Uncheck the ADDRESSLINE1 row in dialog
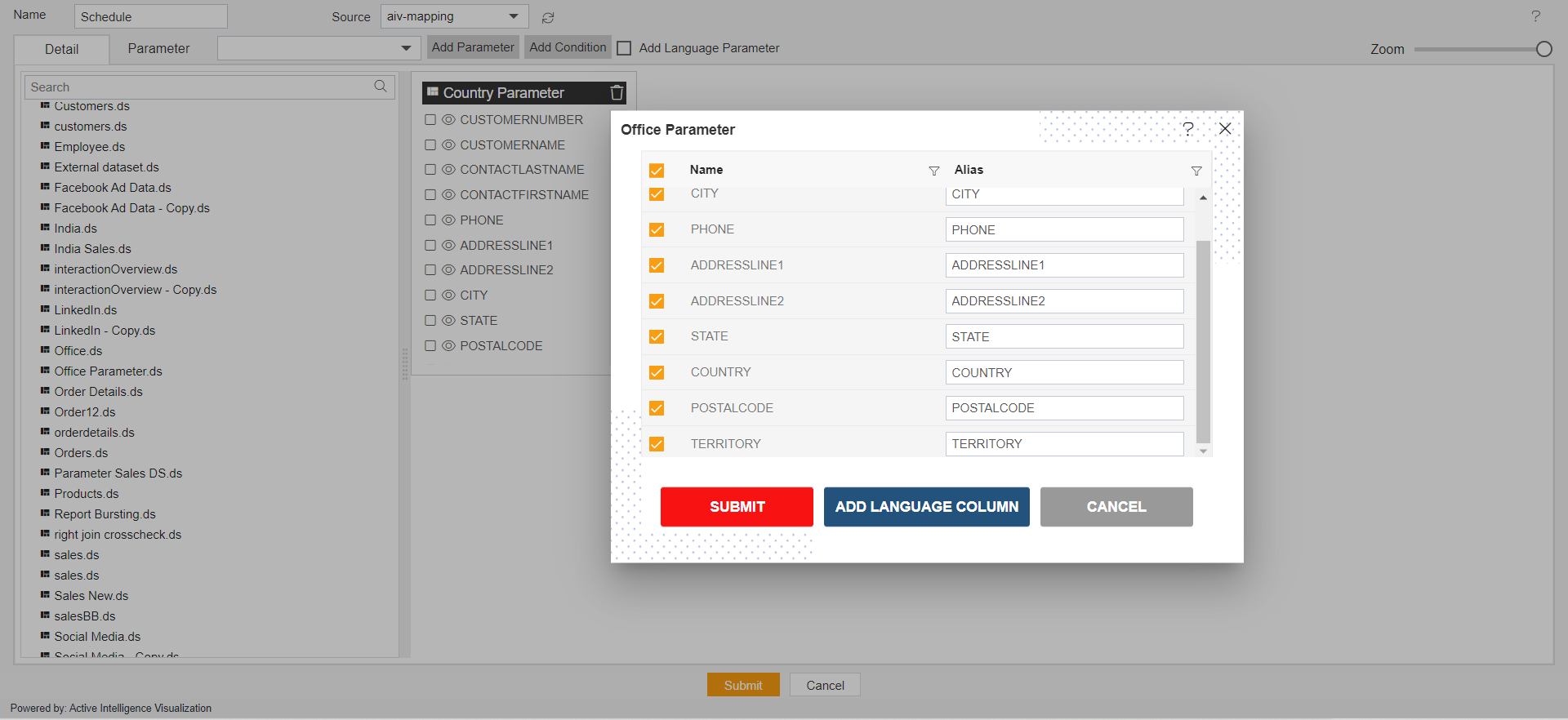1568x720 pixels. 657,265
